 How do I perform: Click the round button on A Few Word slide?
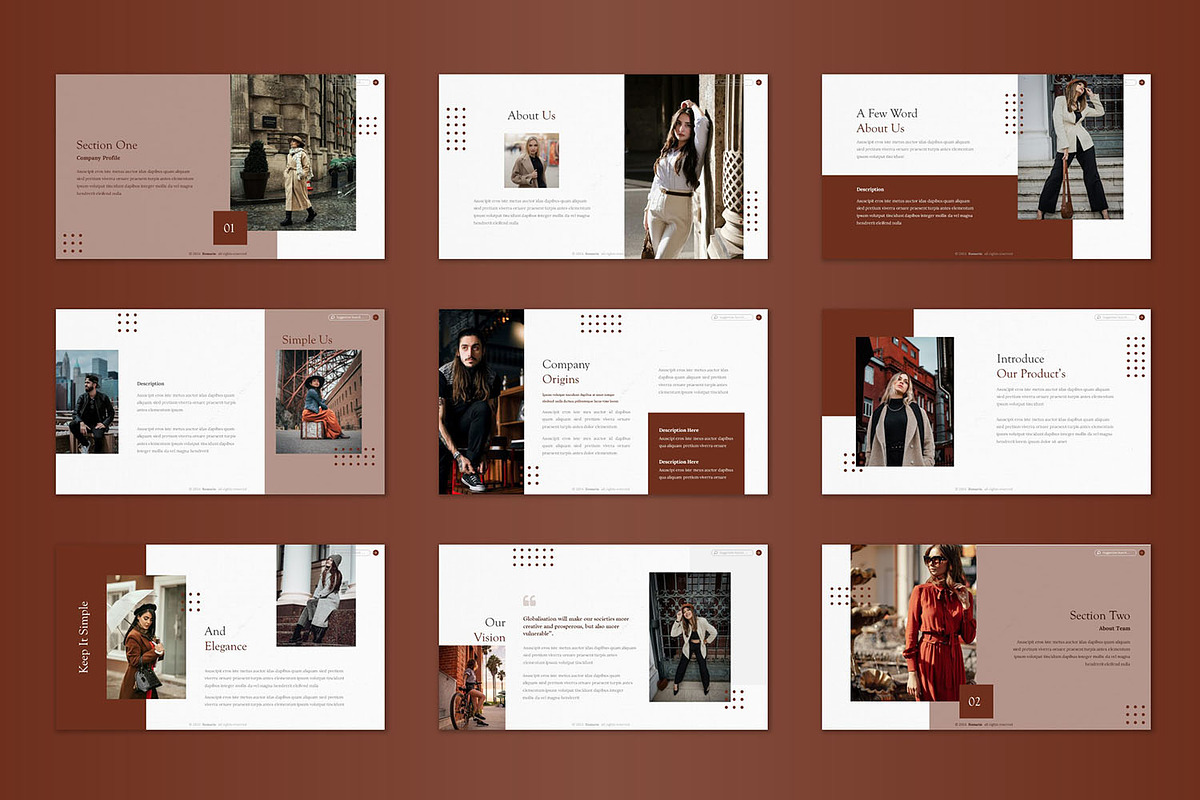click(x=1142, y=82)
